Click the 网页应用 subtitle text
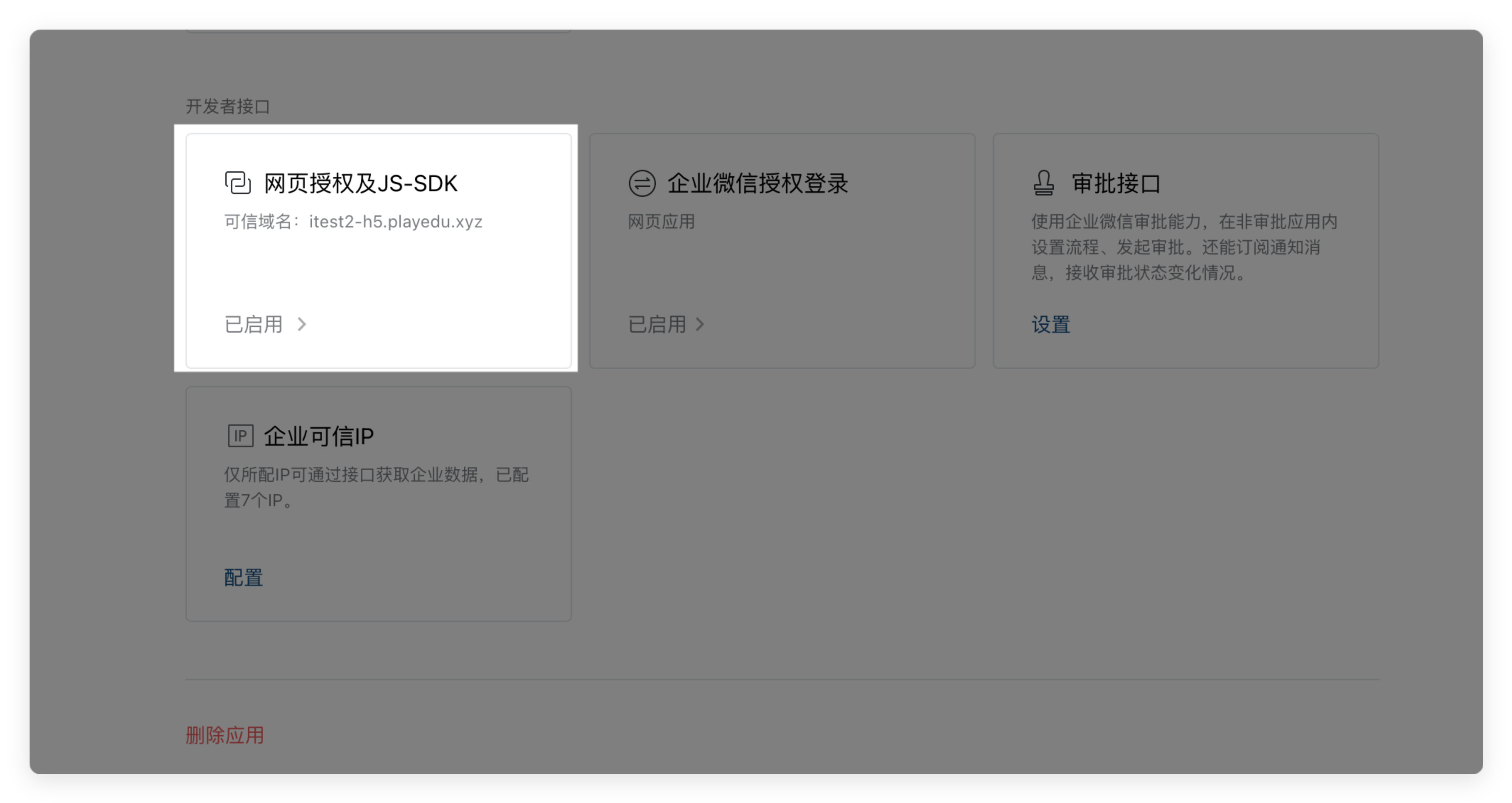The height and width of the screenshot is (803, 1512). click(661, 222)
